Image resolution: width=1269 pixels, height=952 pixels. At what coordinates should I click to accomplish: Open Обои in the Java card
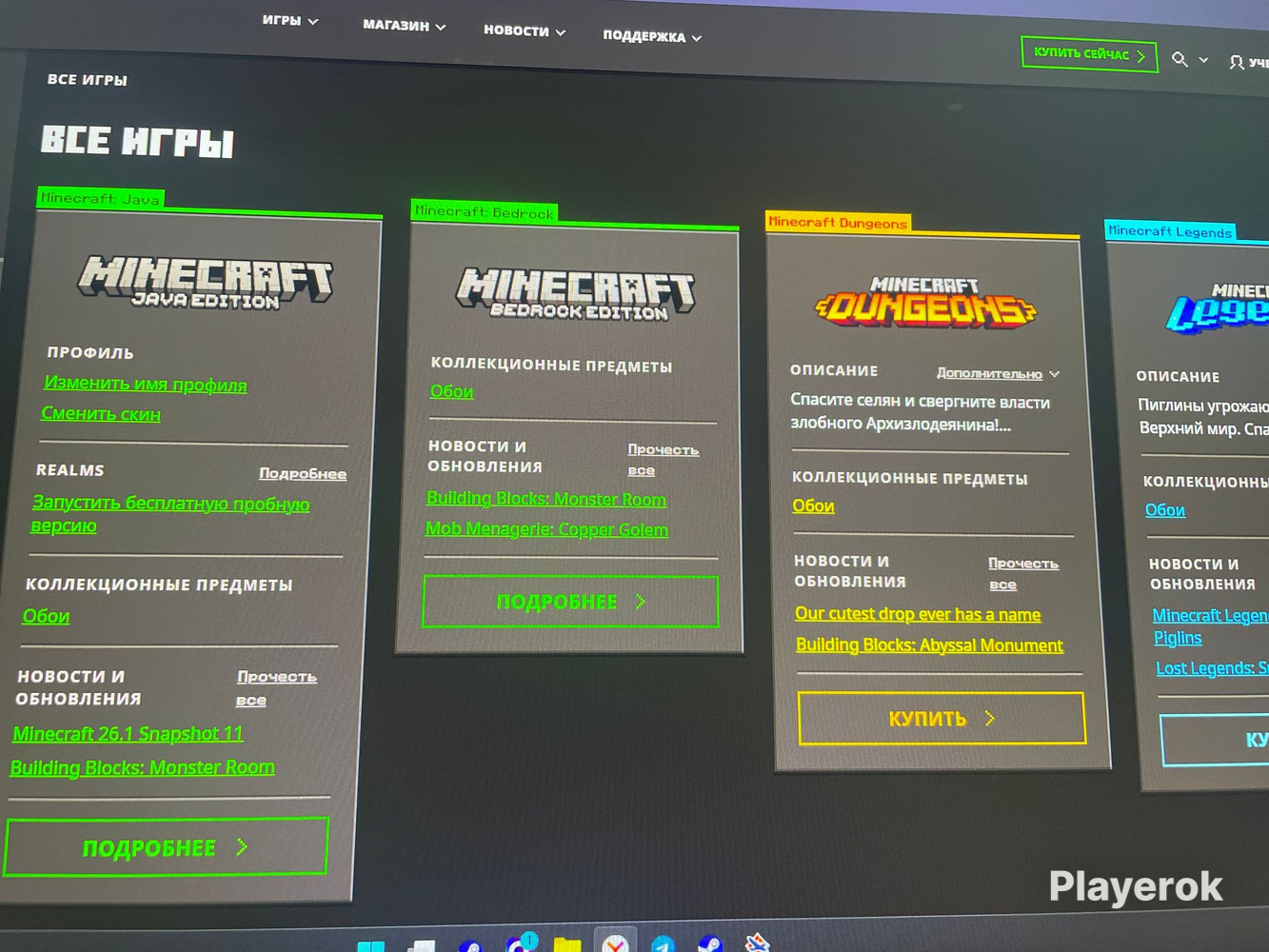pos(46,617)
